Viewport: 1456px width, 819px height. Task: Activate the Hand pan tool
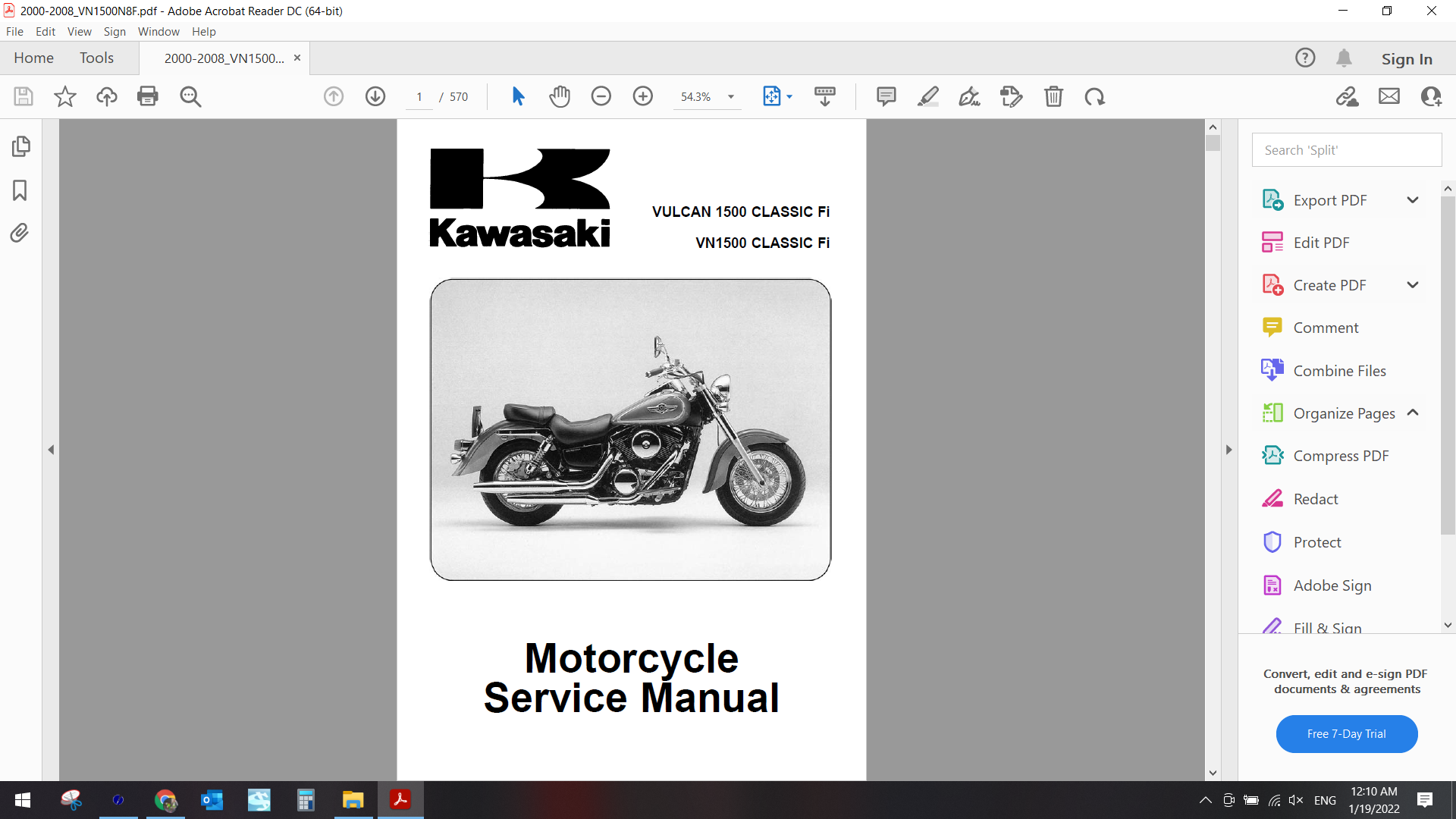pyautogui.click(x=560, y=96)
